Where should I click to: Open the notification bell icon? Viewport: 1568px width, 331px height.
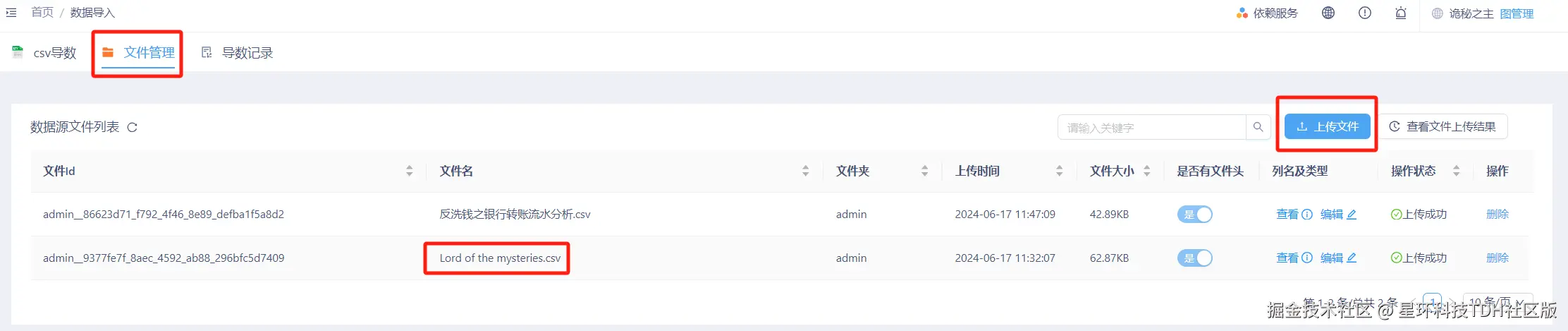point(1400,13)
